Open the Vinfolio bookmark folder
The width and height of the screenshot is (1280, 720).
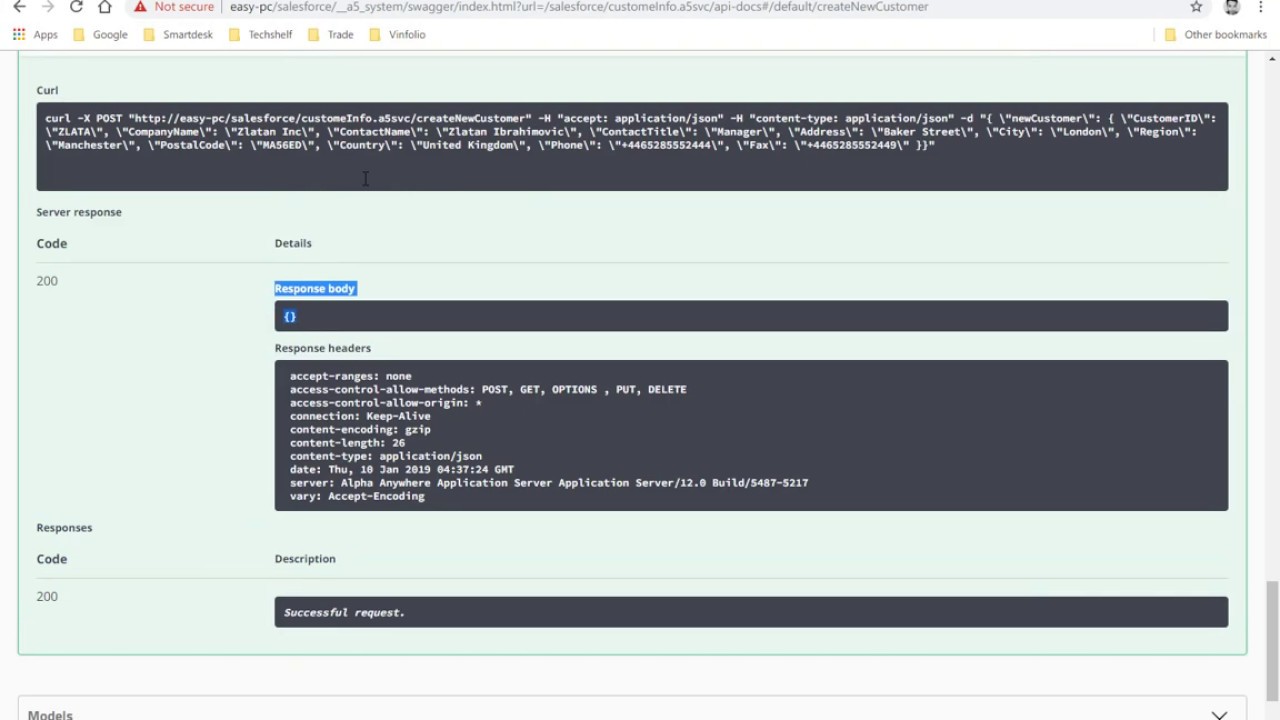(397, 34)
